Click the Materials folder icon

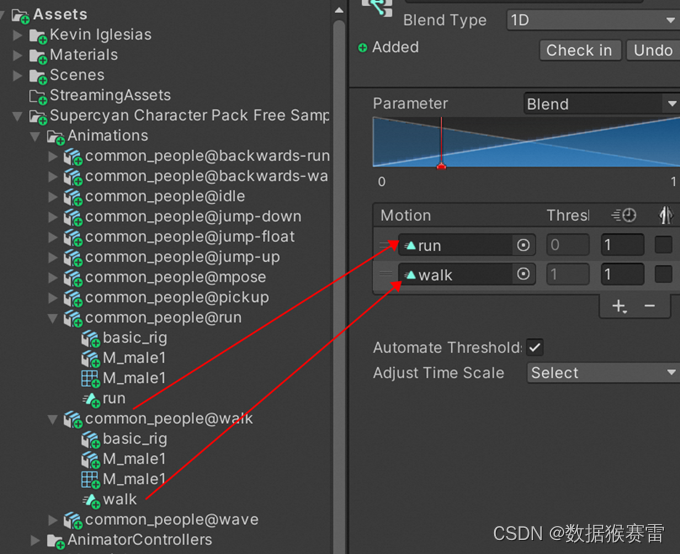[38, 56]
